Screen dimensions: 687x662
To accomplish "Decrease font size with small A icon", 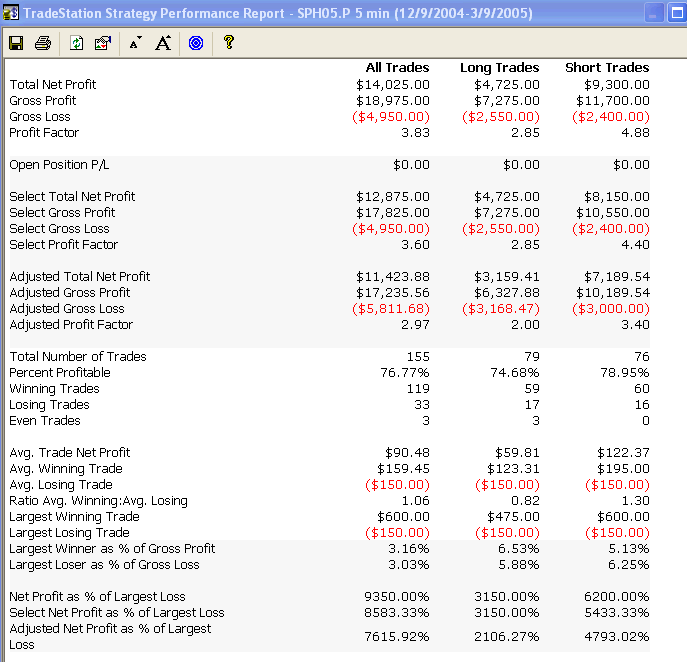I will coord(136,43).
